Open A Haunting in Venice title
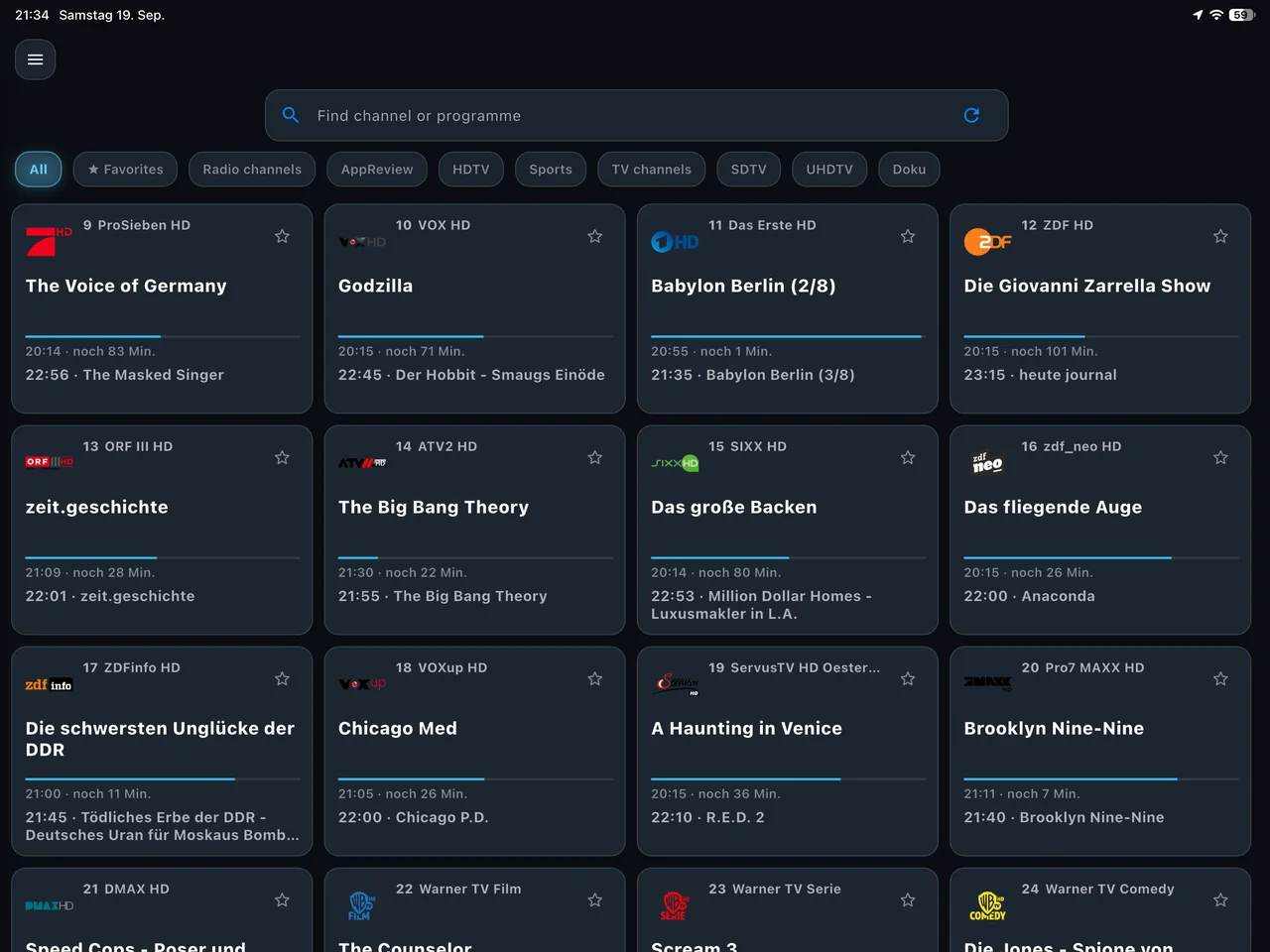Screen dimensions: 1270x952 tap(746, 728)
